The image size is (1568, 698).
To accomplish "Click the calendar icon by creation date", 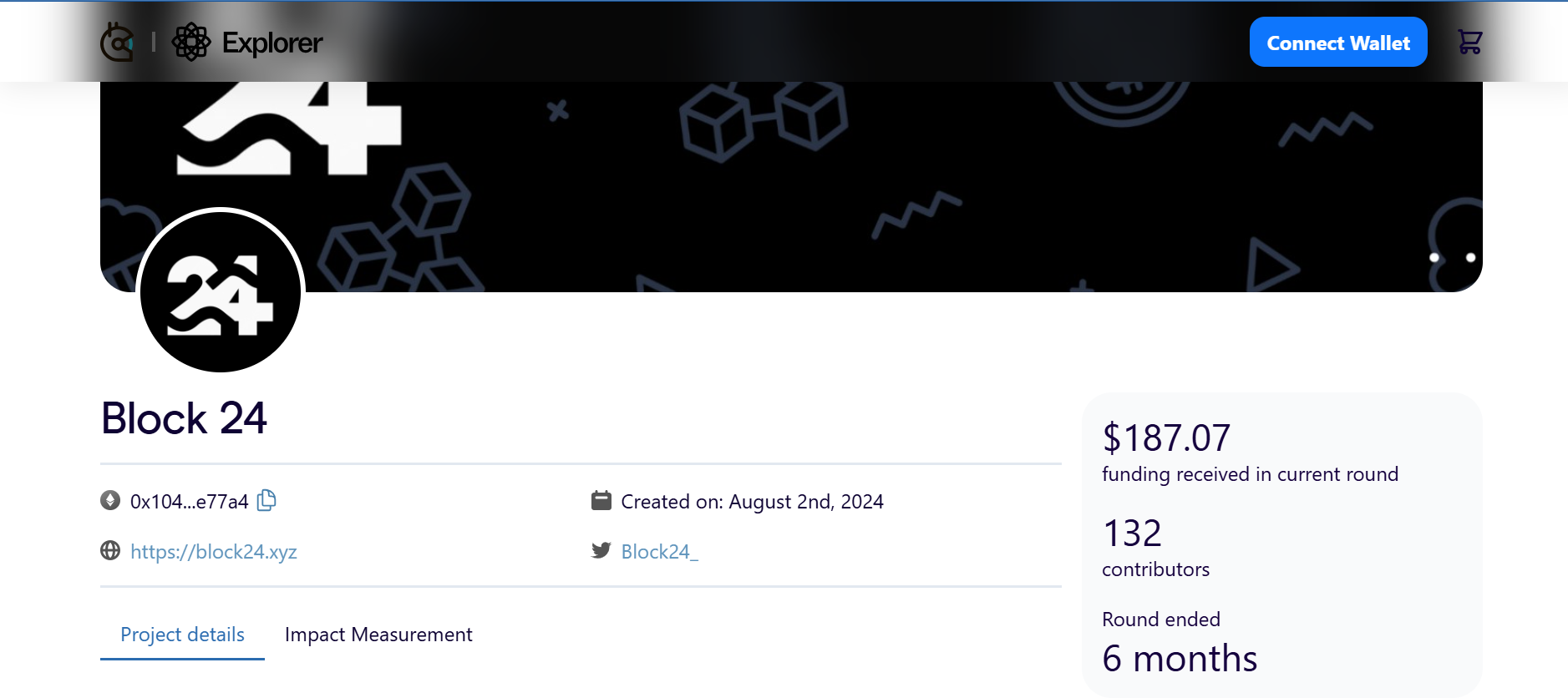I will click(601, 500).
